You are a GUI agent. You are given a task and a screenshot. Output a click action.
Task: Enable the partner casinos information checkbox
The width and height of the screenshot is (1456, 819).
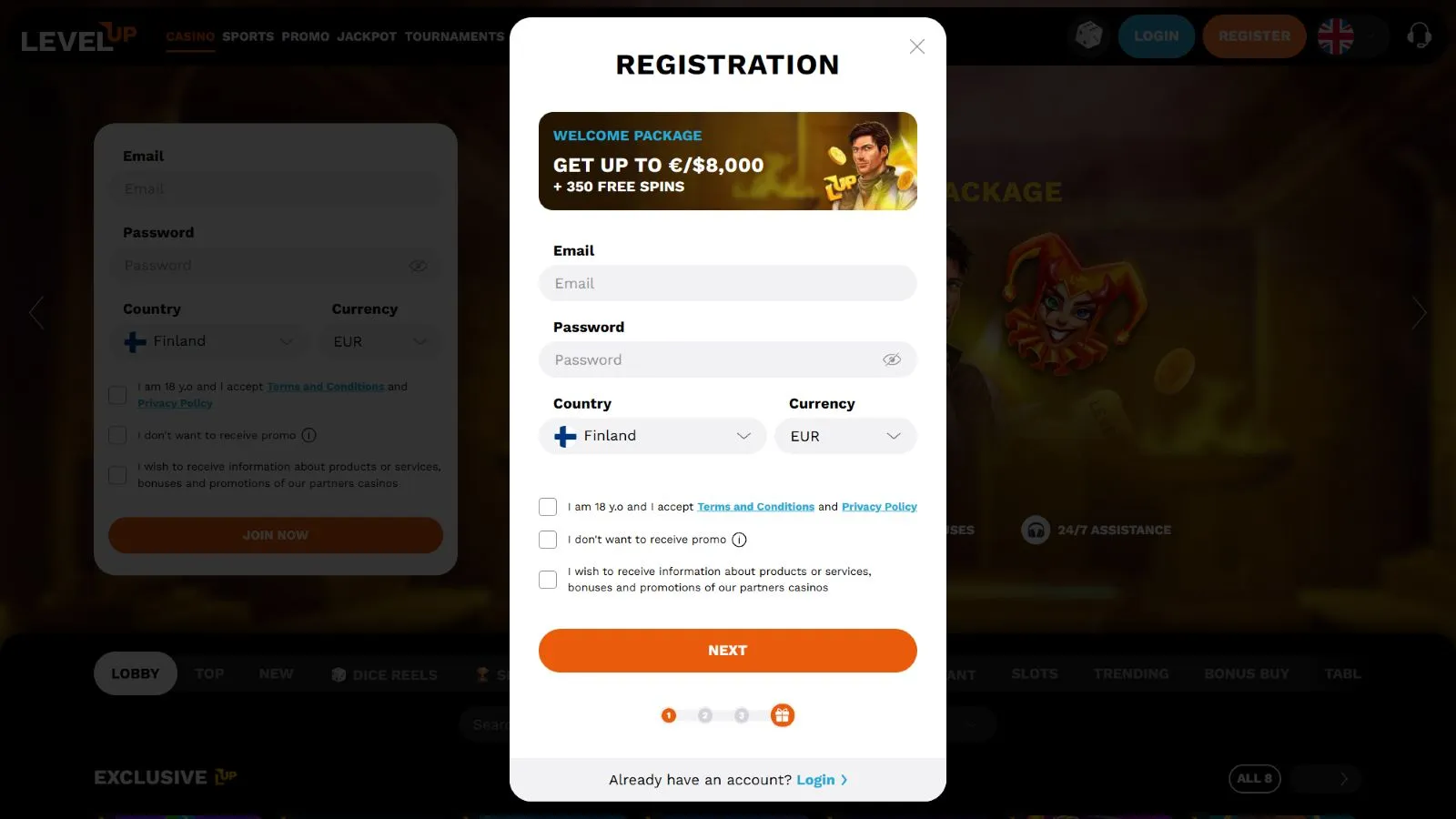548,580
